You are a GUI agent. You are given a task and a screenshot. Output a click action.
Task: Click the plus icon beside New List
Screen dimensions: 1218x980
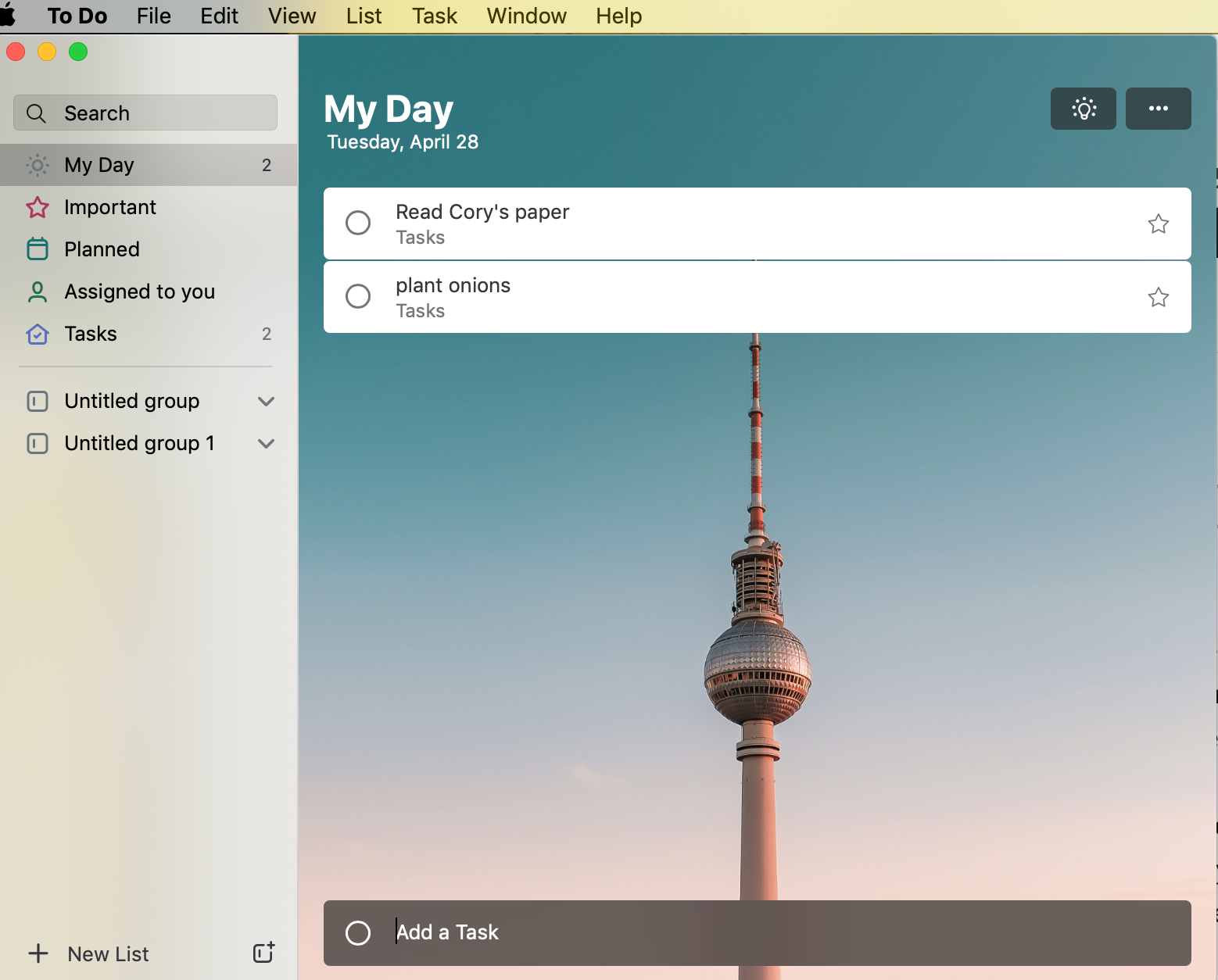38,953
